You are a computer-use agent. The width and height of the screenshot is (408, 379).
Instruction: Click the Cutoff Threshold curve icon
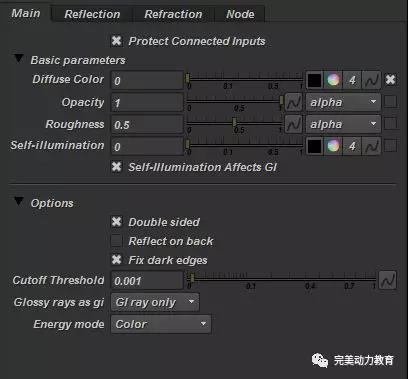[388, 280]
